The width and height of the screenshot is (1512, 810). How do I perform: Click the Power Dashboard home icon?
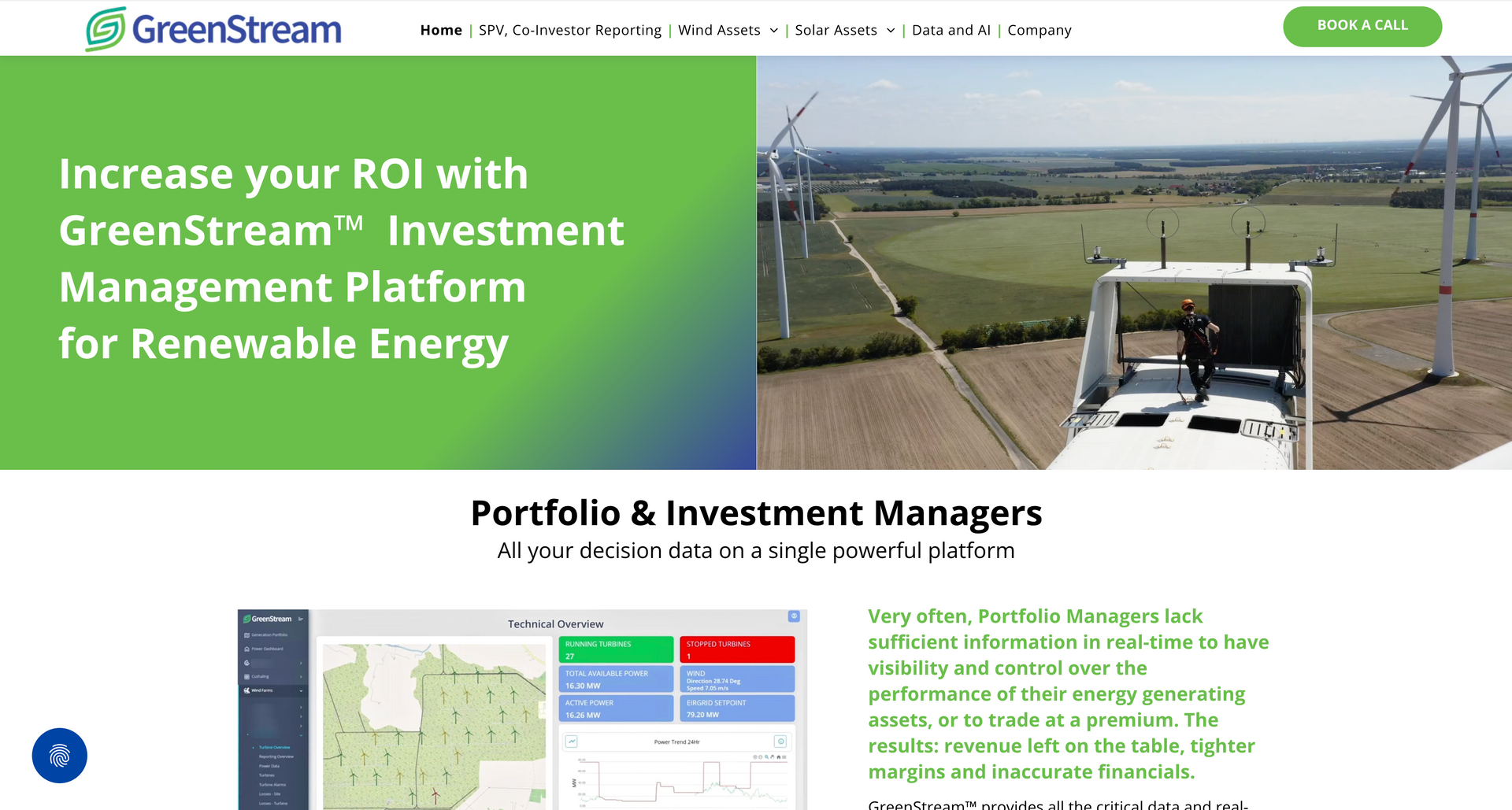point(246,649)
